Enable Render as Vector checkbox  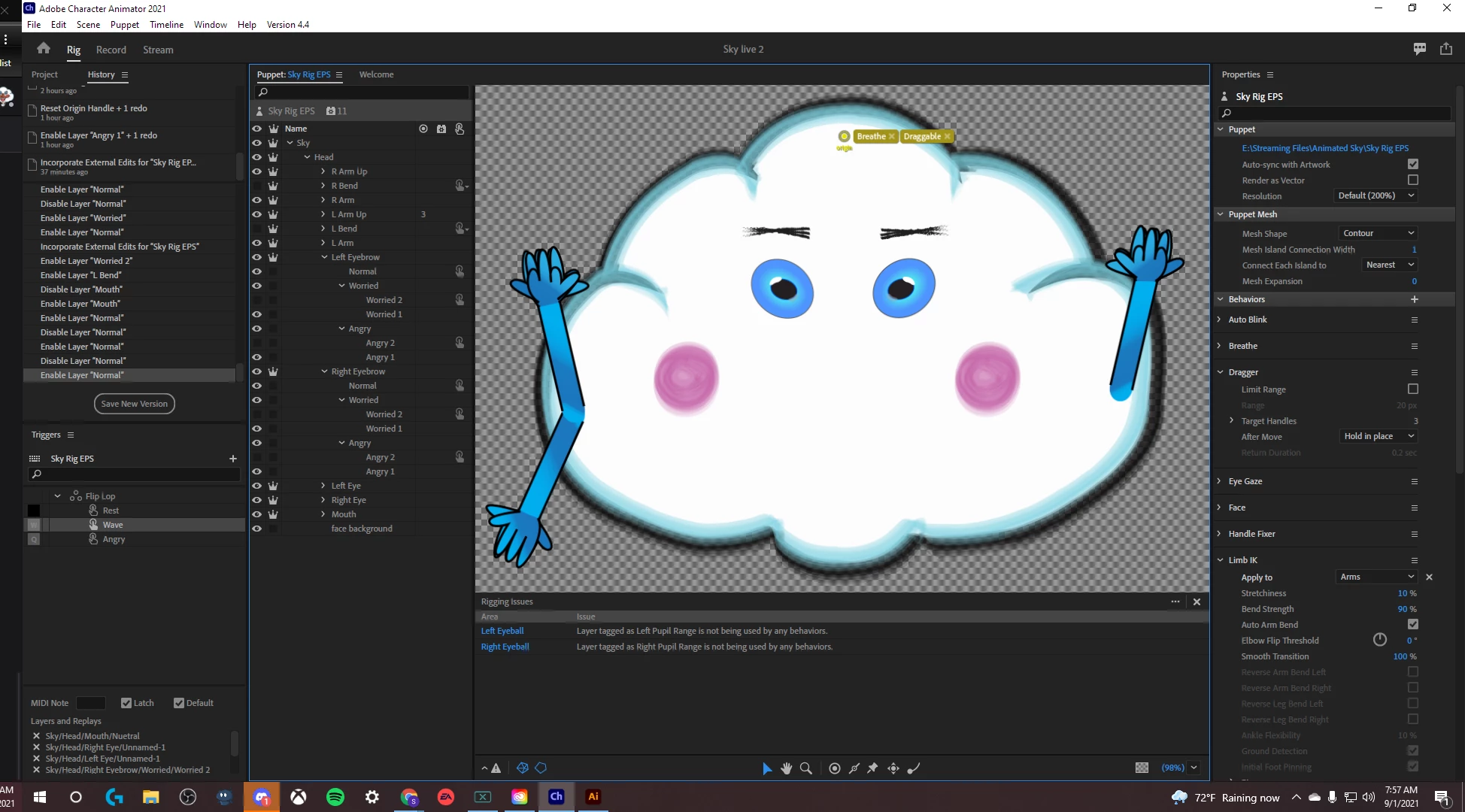(1413, 180)
